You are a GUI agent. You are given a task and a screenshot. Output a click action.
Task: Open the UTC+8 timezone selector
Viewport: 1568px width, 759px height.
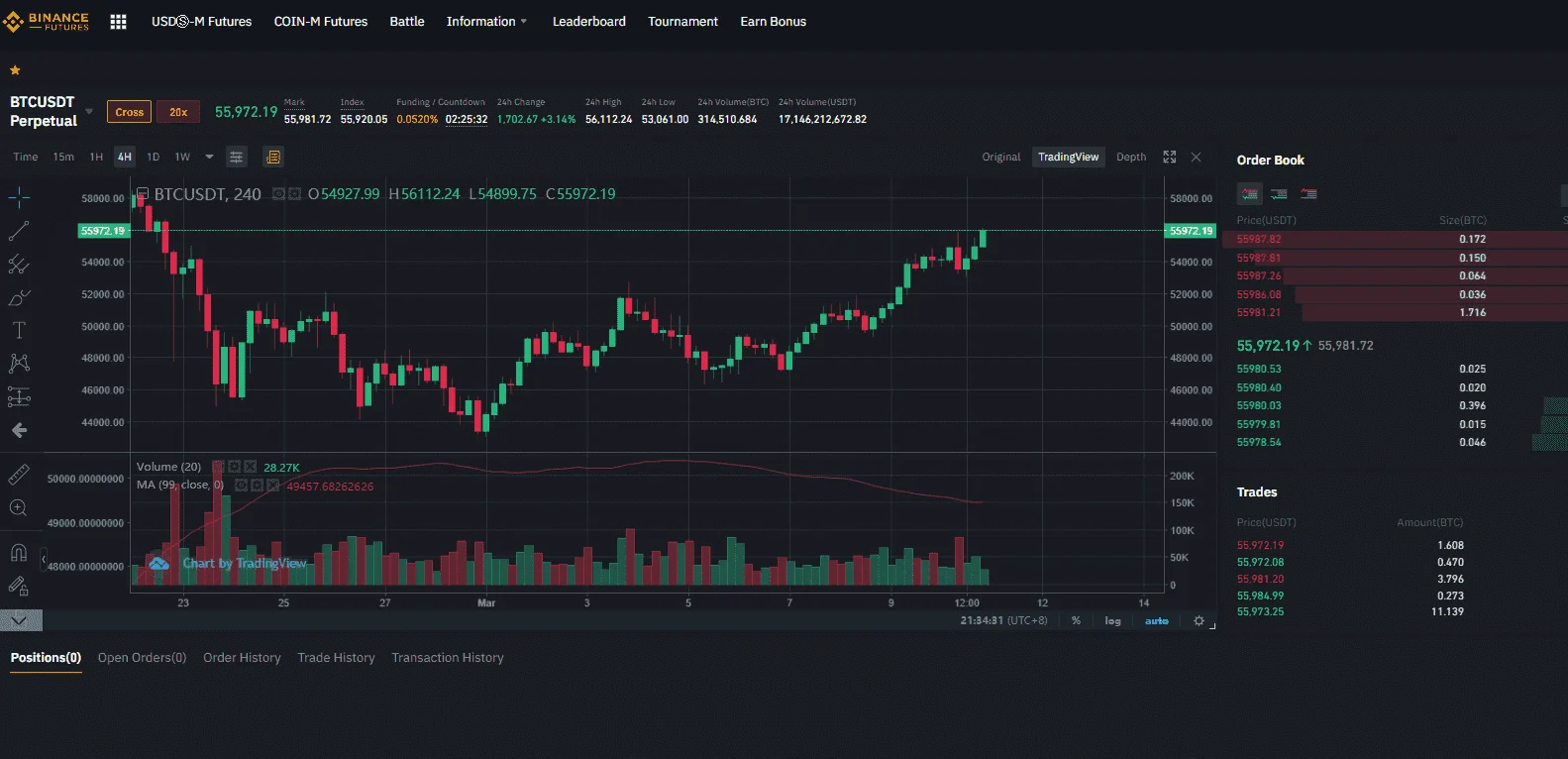coord(1003,620)
